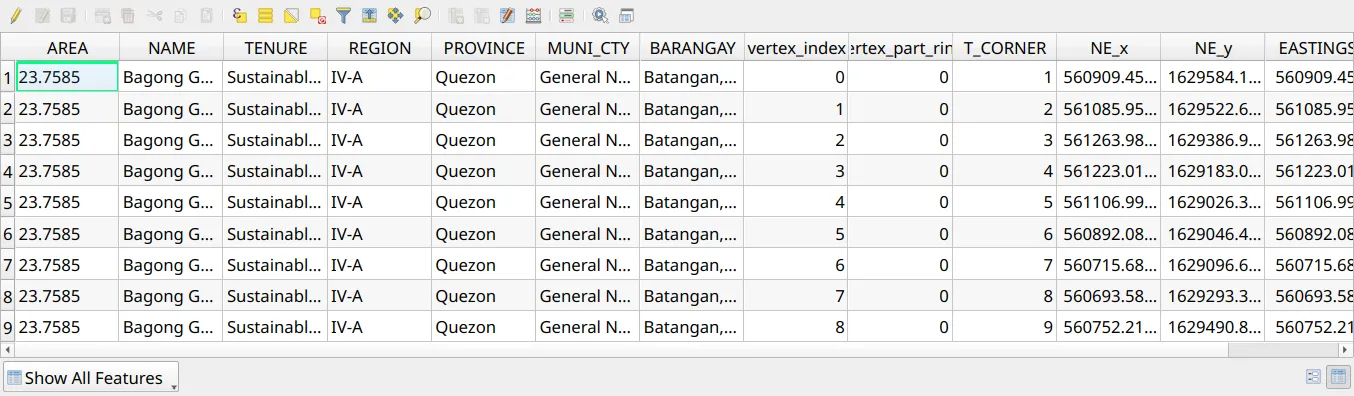Select row 1 via its row number
Image resolution: width=1354 pixels, height=396 pixels.
point(8,77)
